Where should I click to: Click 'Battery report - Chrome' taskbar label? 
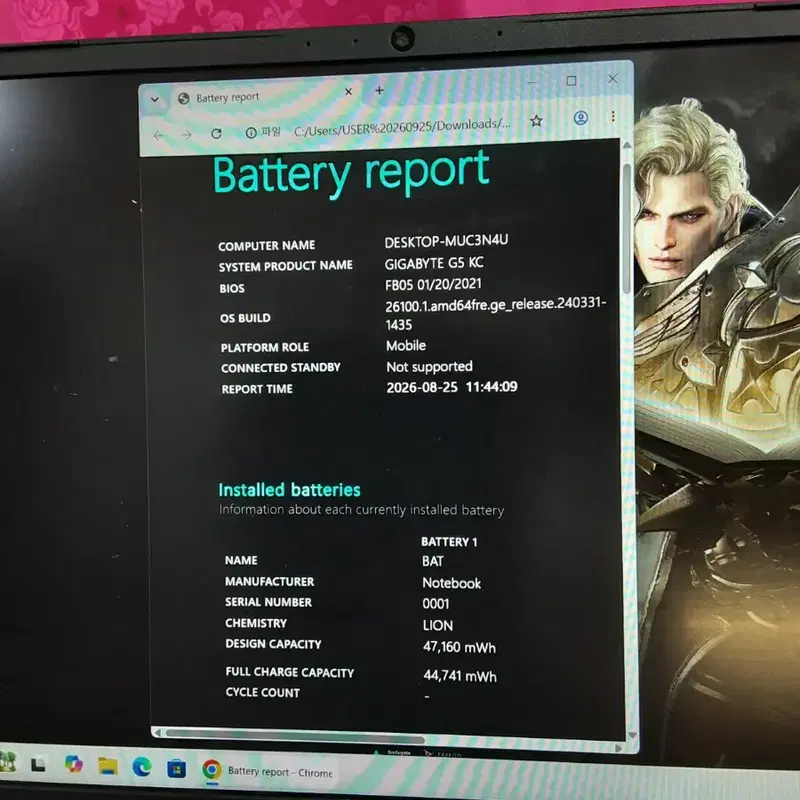pyautogui.click(x=280, y=772)
